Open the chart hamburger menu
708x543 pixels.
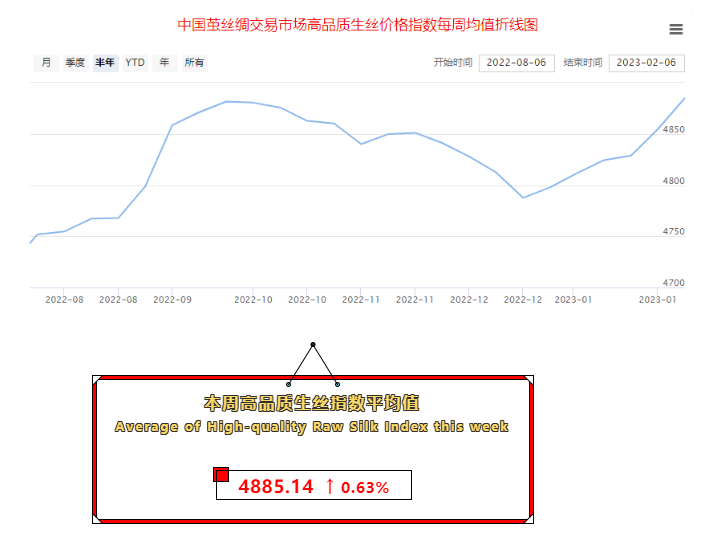[676, 30]
